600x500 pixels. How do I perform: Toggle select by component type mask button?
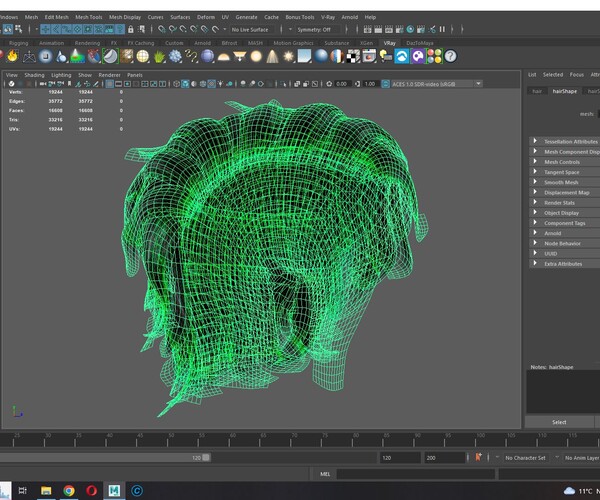pyautogui.click(x=18, y=29)
